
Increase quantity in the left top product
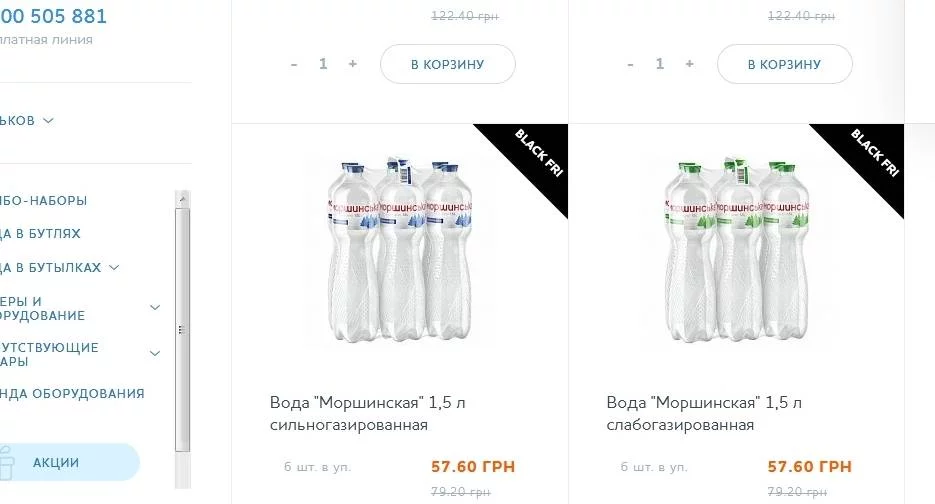[352, 64]
